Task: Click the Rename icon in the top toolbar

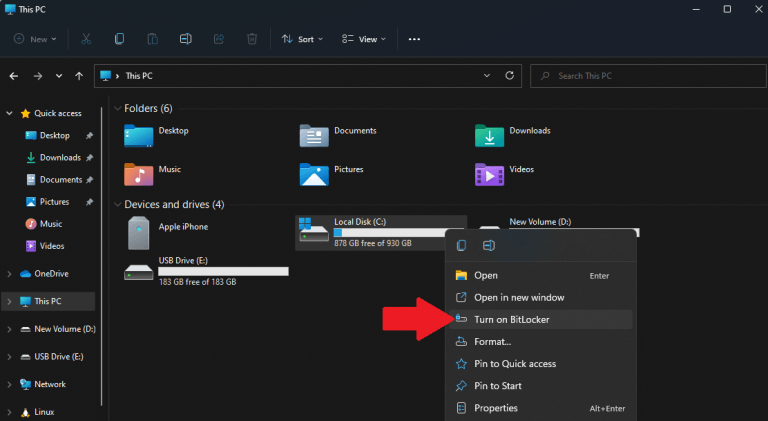Action: [186, 39]
